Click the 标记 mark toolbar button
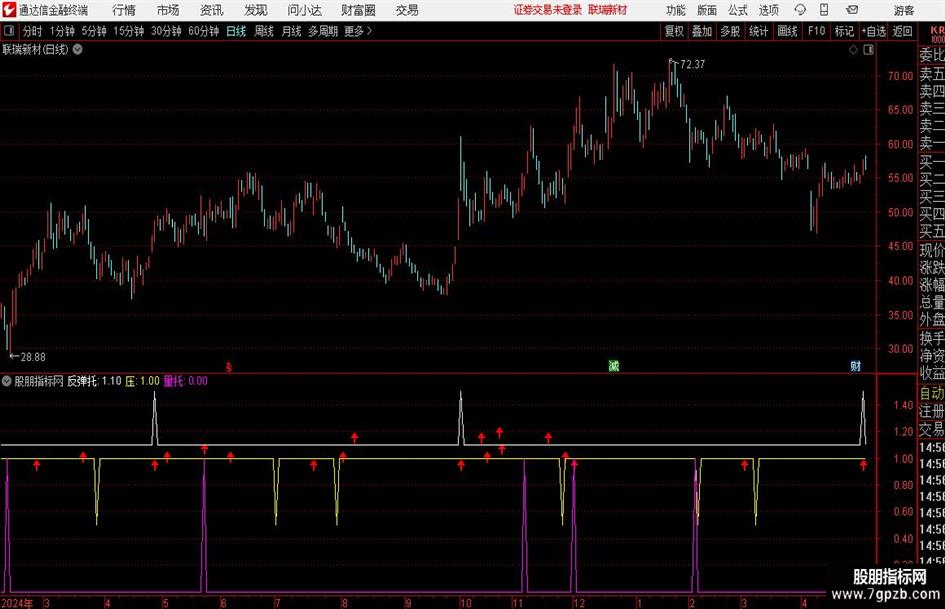The image size is (945, 609). [844, 31]
